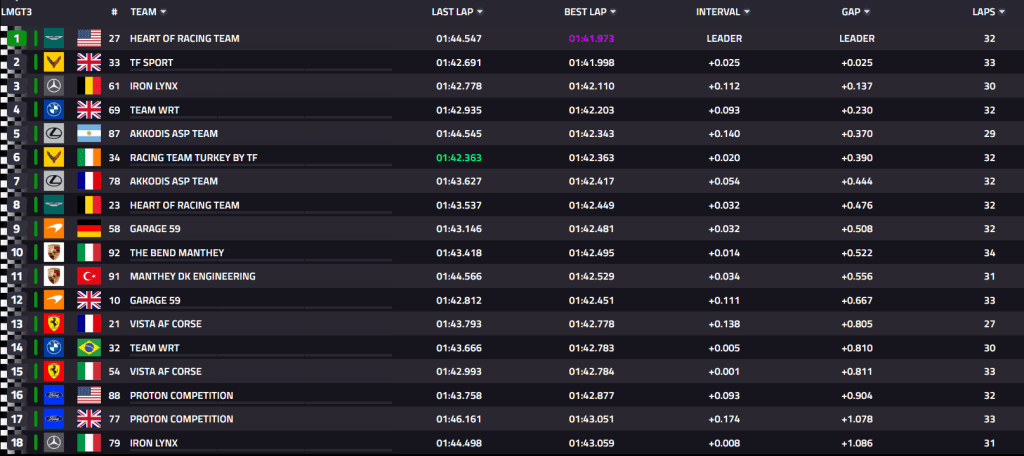Click the Lexus logo for car 78
The width and height of the screenshot is (1024, 456).
tap(54, 181)
